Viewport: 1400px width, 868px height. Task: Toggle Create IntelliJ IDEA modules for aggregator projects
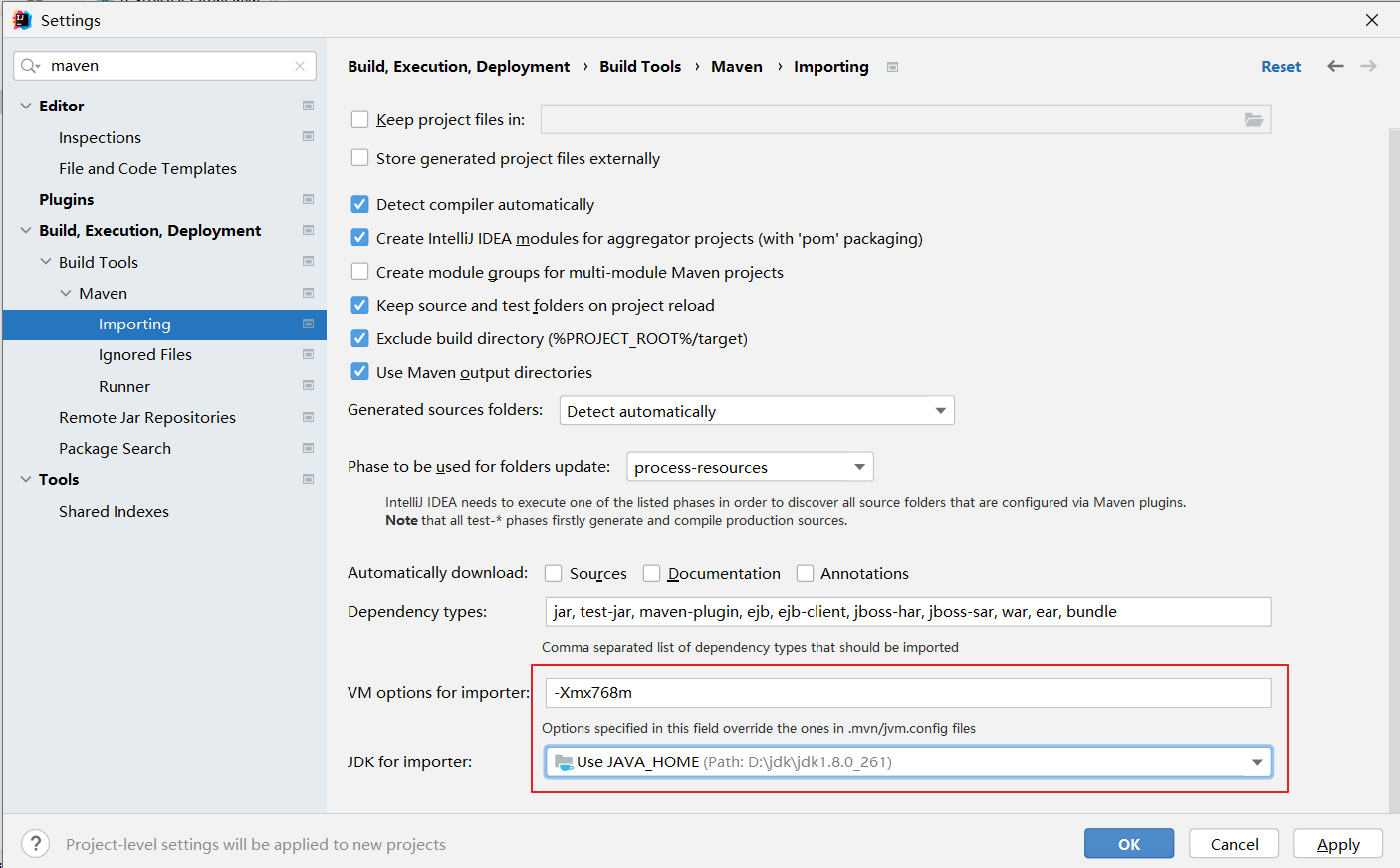coord(360,238)
